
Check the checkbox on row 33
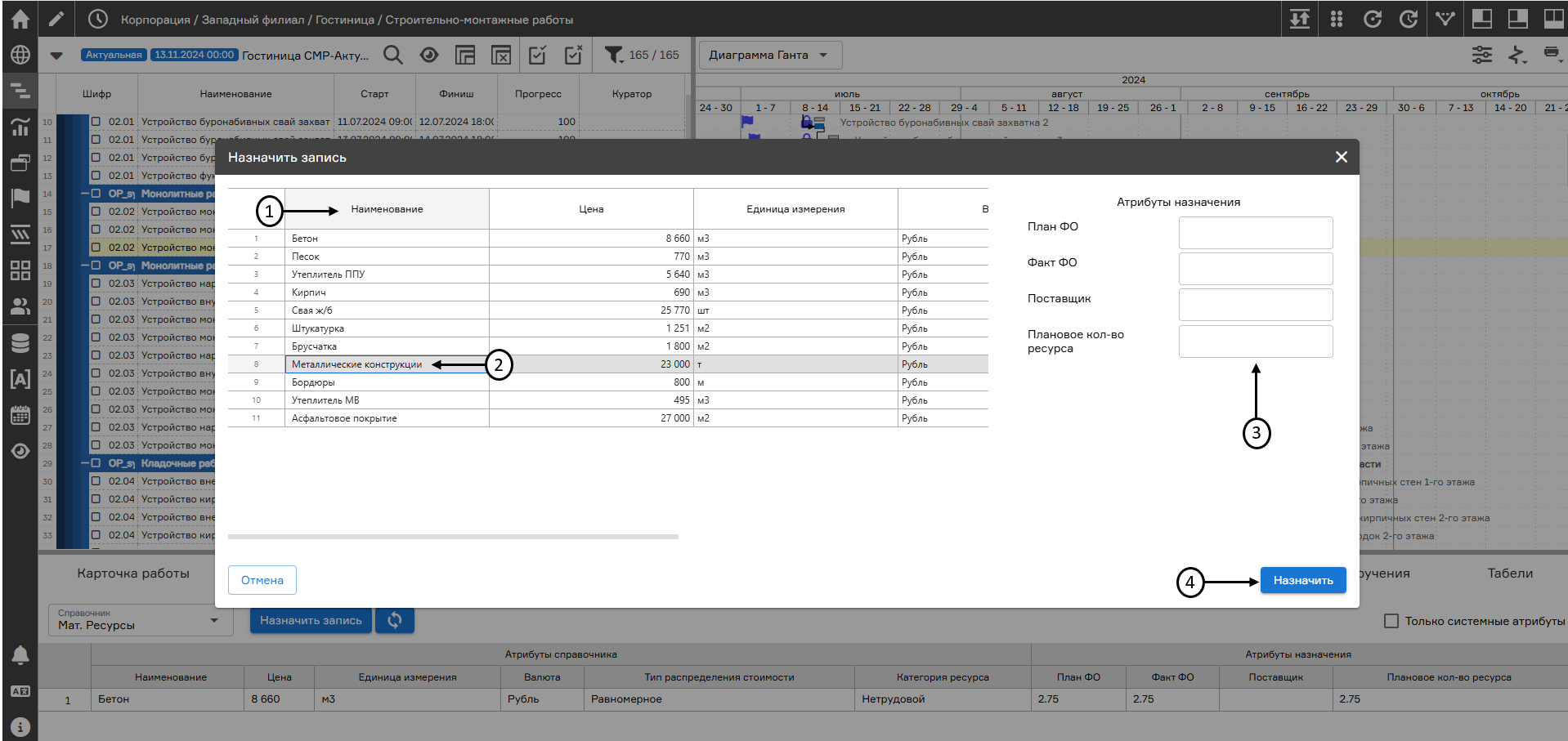[96, 535]
